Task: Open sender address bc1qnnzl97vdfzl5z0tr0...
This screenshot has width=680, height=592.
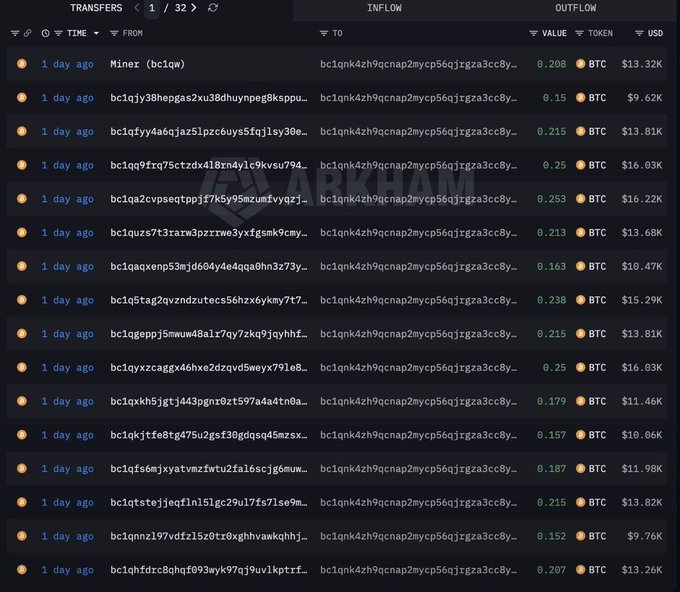Action: point(209,536)
